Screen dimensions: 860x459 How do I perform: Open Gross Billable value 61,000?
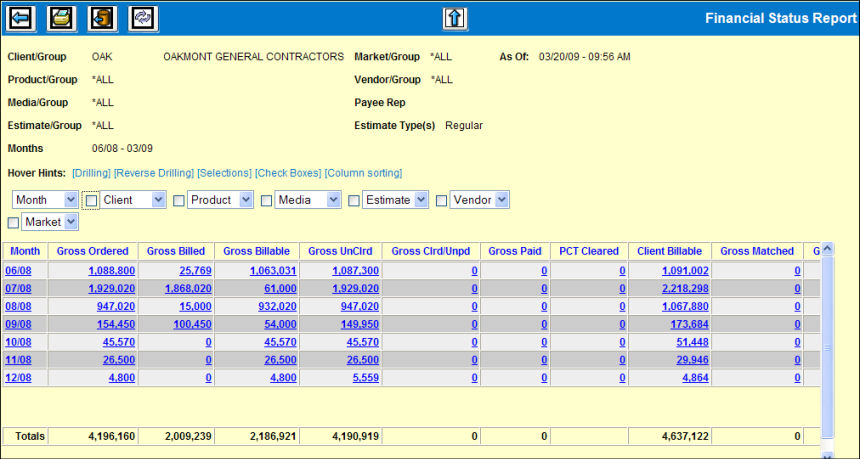(x=280, y=288)
